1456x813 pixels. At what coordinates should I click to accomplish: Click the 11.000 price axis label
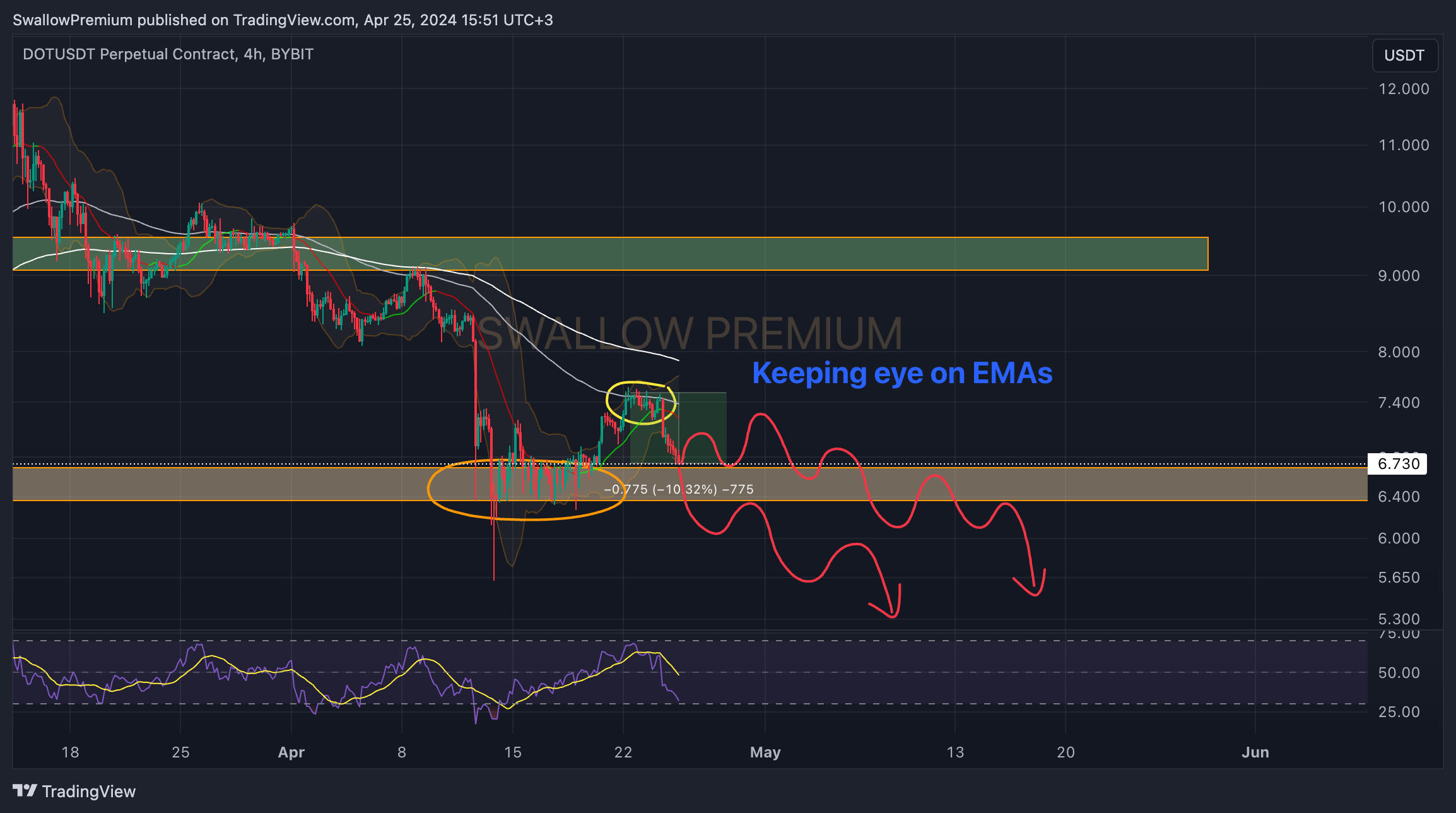1404,145
